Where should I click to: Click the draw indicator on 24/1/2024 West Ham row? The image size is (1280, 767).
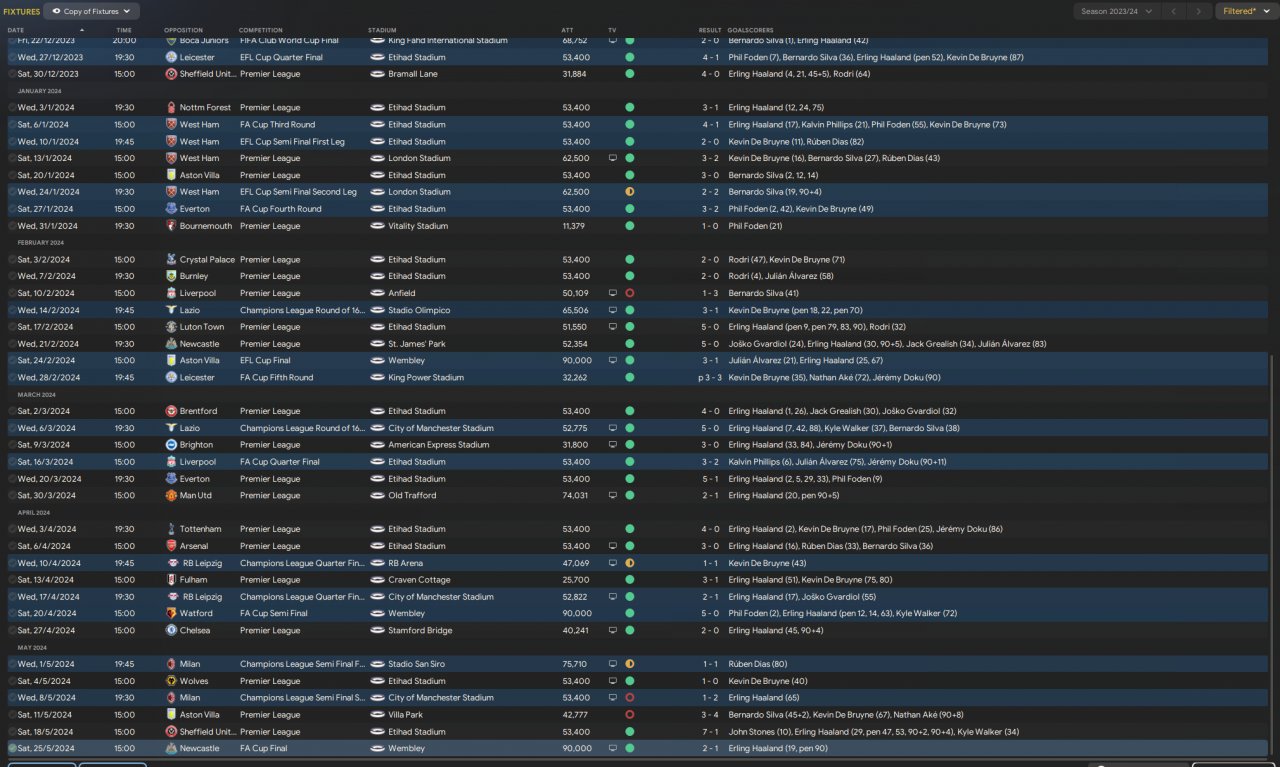click(630, 192)
